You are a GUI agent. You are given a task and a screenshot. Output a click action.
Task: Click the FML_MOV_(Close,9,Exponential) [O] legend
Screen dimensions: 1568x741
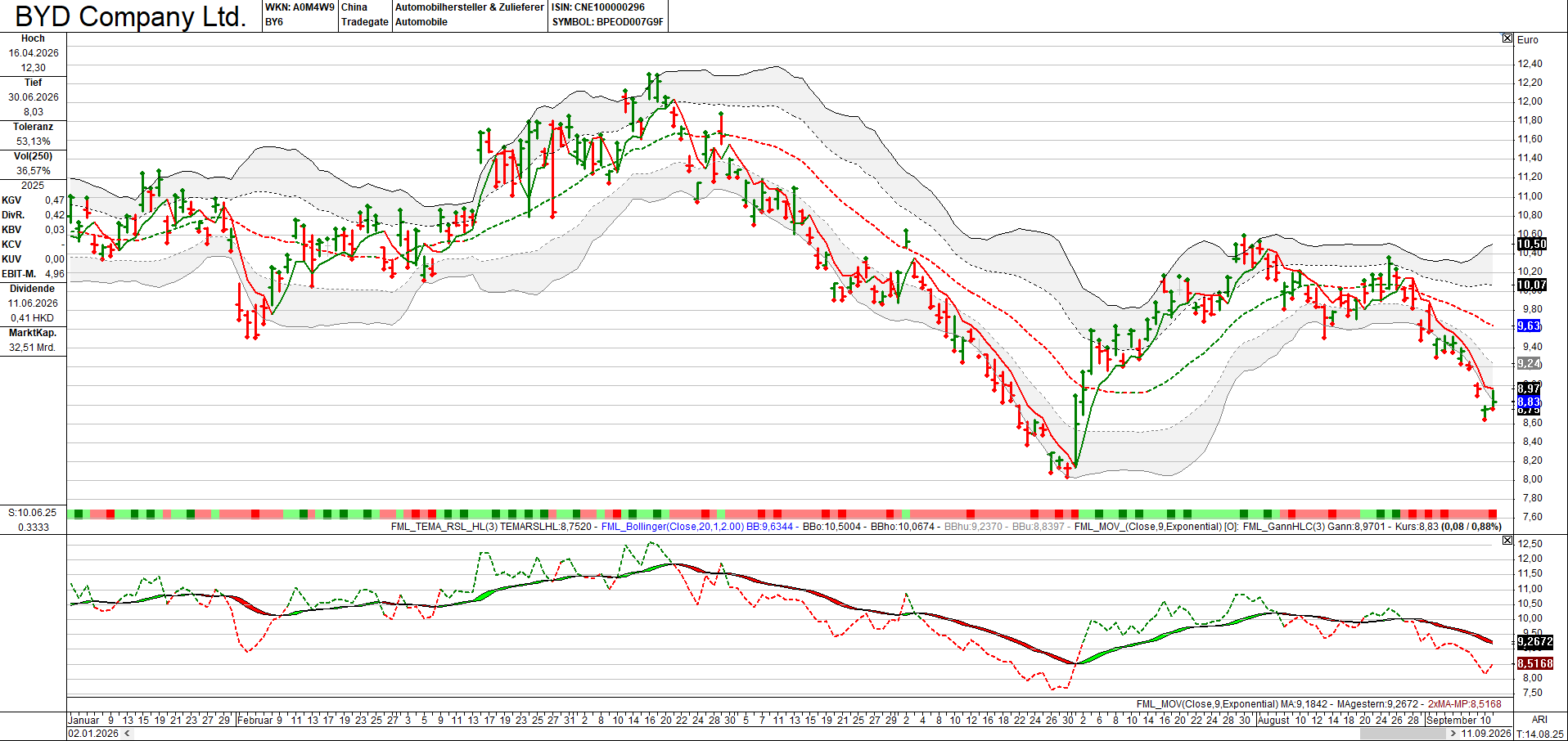tap(1156, 527)
